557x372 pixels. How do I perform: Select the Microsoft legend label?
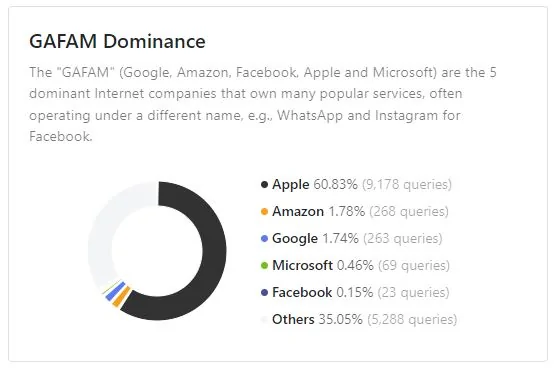pyautogui.click(x=302, y=265)
